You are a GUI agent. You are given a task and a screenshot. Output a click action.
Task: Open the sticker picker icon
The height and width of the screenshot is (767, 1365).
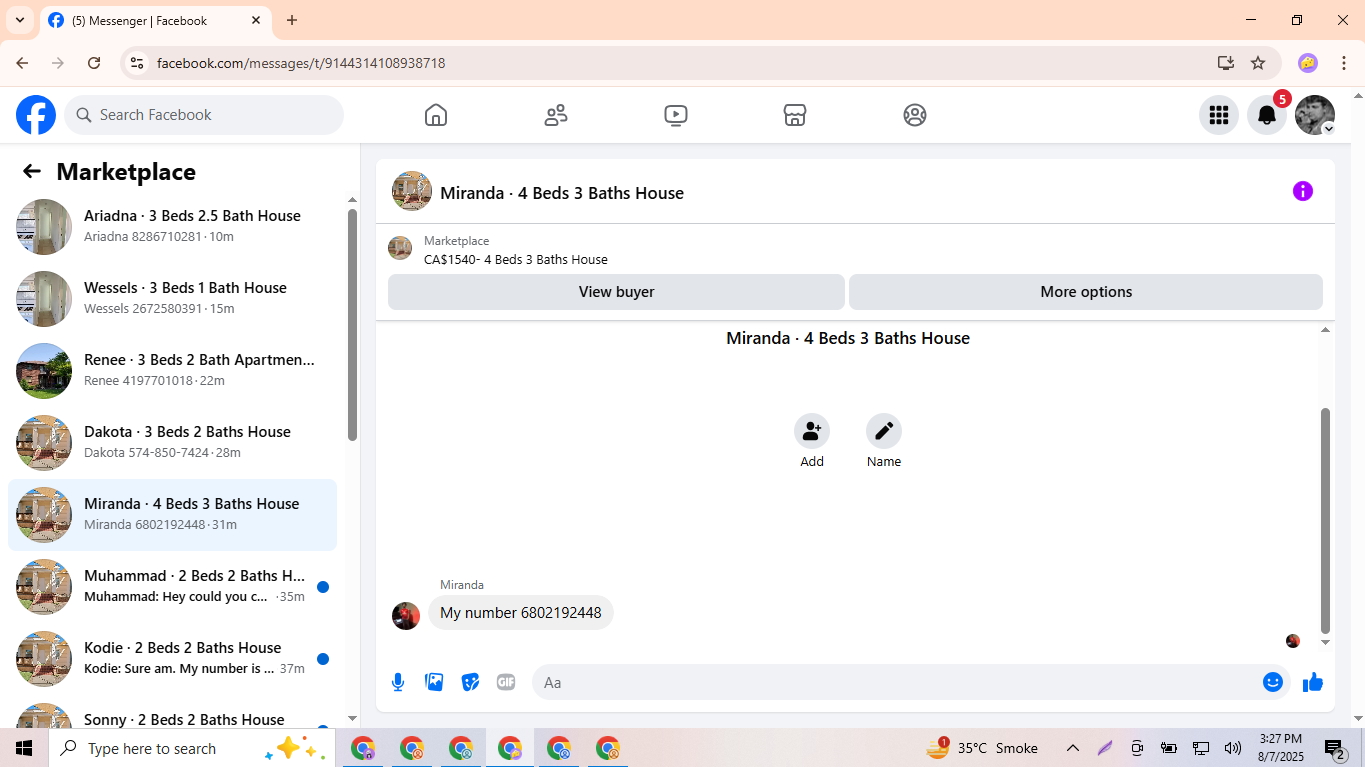[x=470, y=682]
